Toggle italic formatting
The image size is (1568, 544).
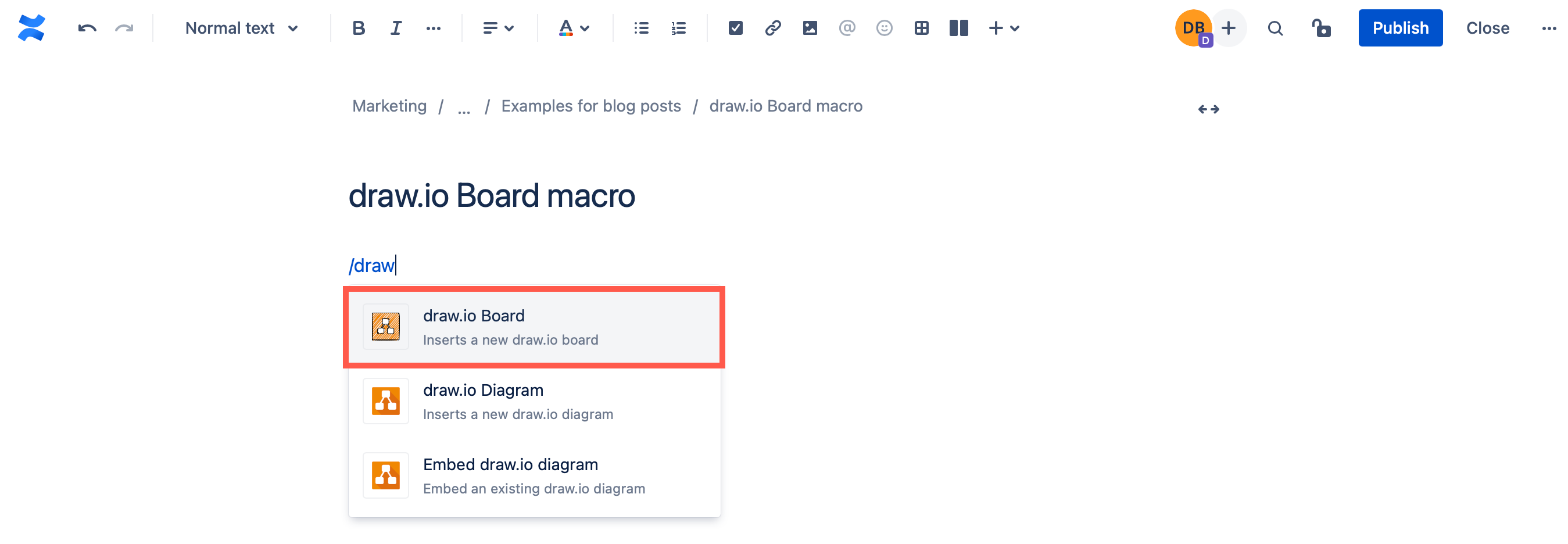tap(395, 27)
